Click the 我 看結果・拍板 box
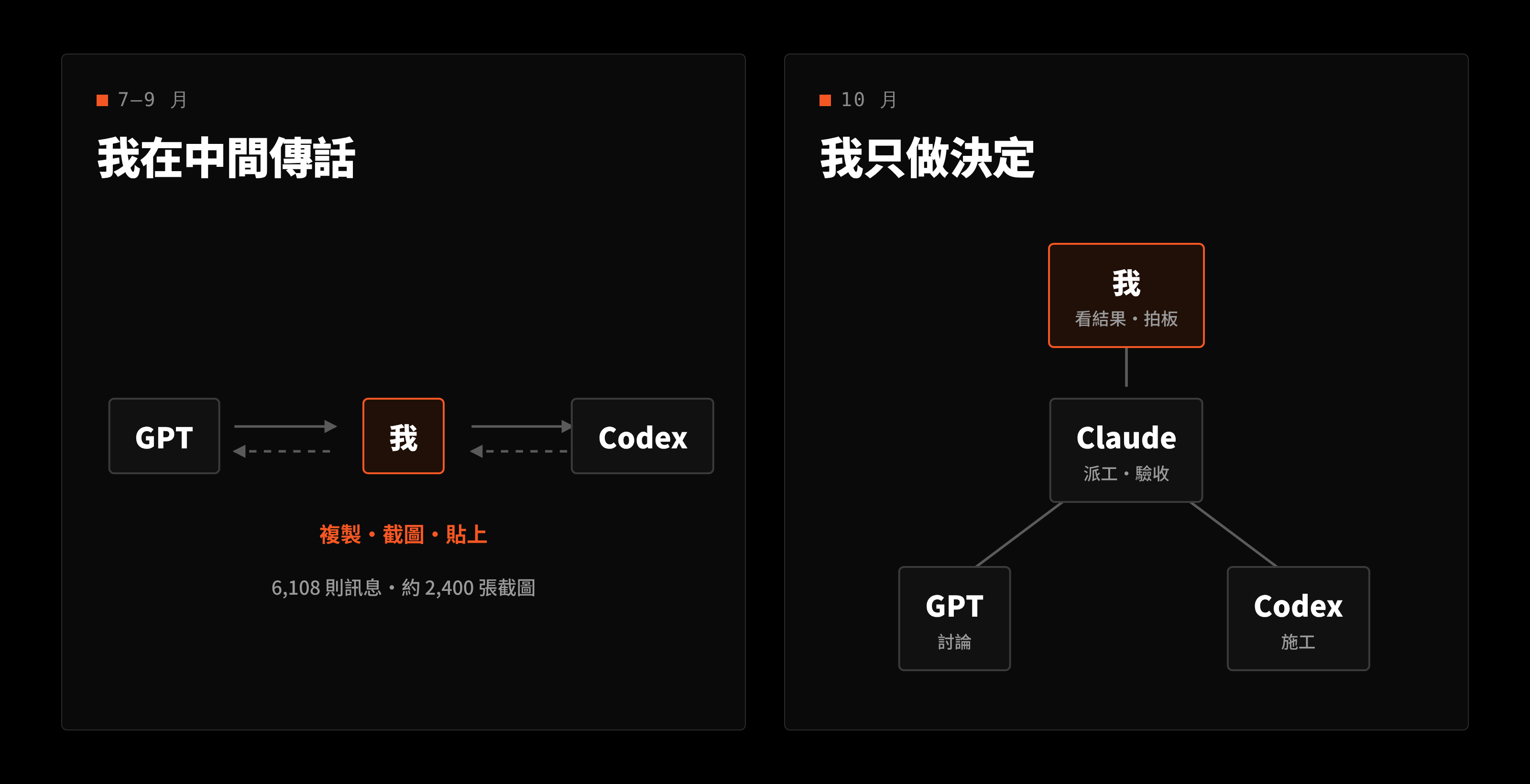 [x=1126, y=295]
